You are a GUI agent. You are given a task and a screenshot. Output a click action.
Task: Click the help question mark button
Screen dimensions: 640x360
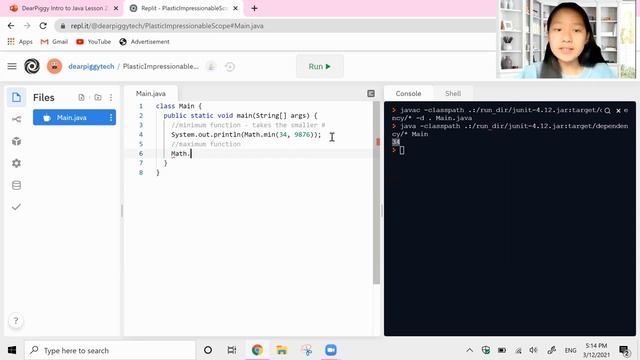pyautogui.click(x=16, y=320)
